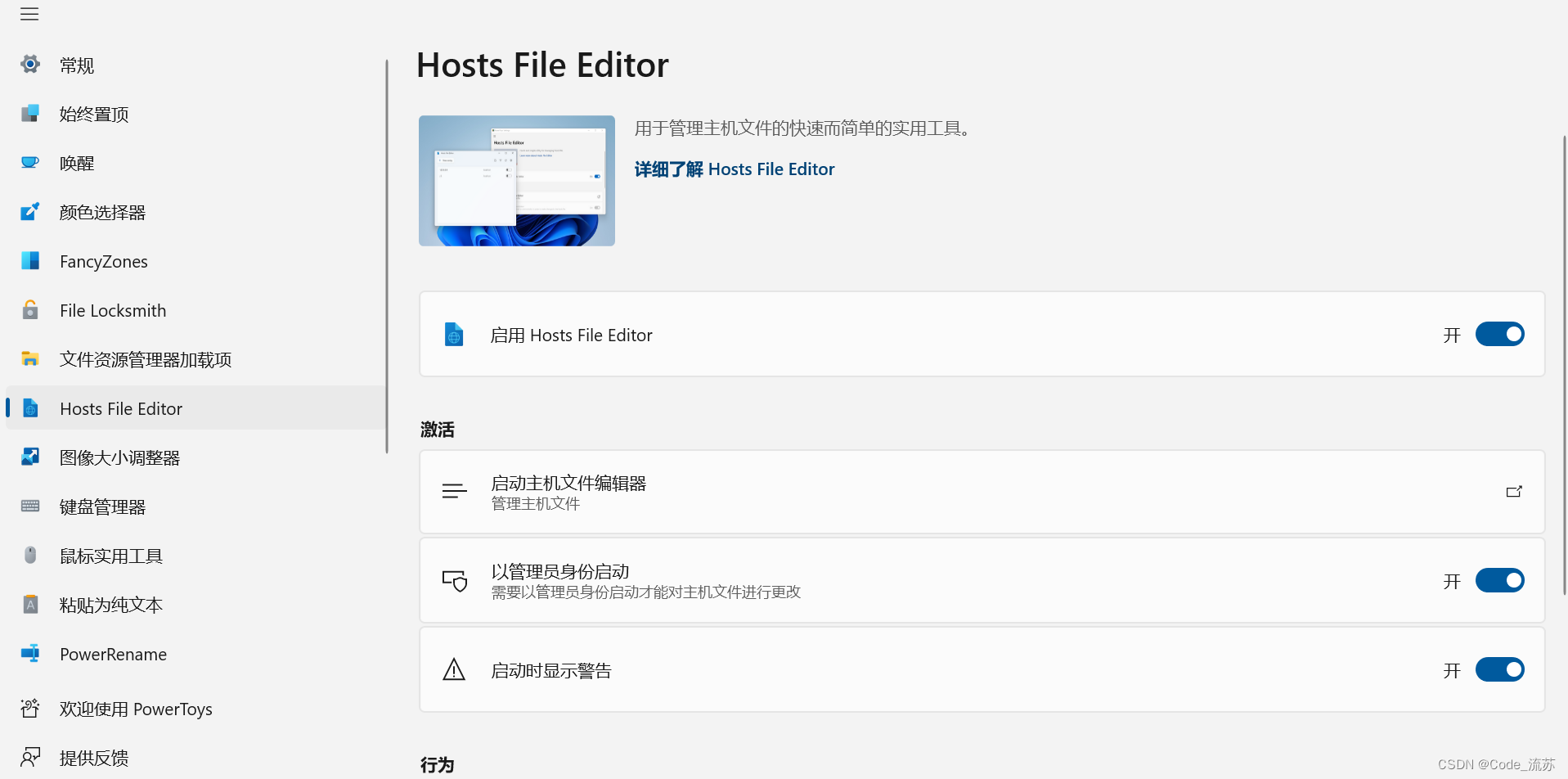The height and width of the screenshot is (779, 1568).
Task: Click the 颜色选择器 picker icon
Action: click(30, 211)
